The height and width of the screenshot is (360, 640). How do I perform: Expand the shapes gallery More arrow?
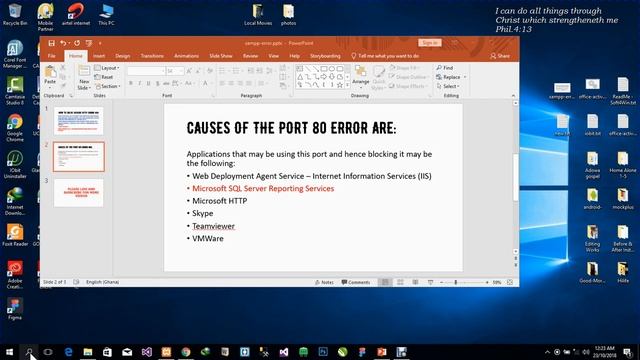click(347, 85)
